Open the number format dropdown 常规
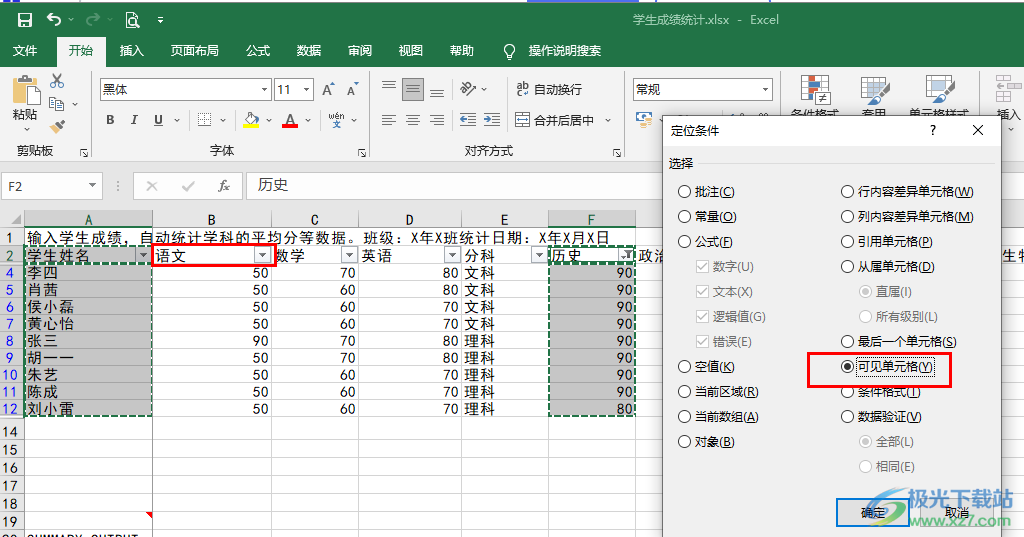 tap(765, 90)
